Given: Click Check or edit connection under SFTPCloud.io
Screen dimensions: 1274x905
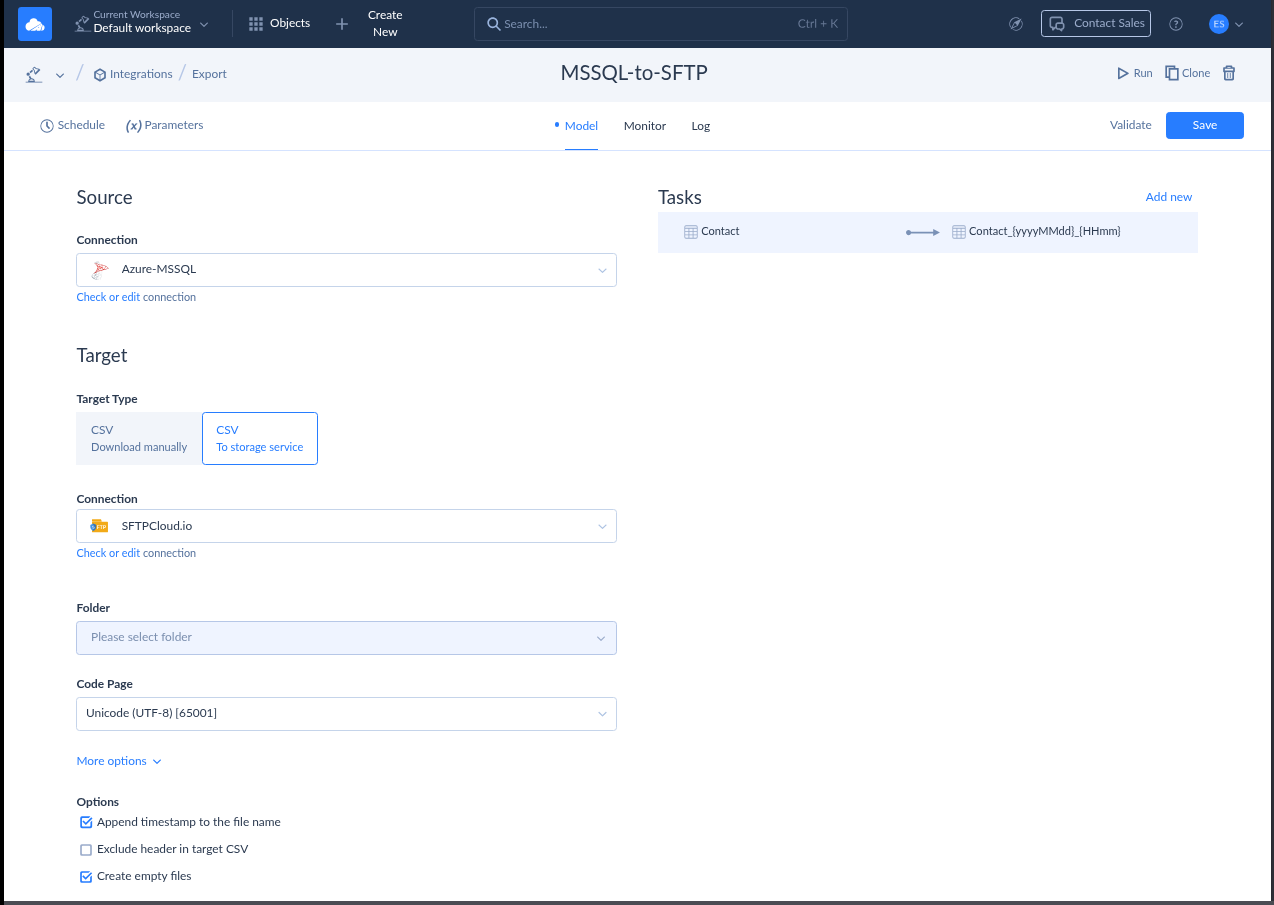Looking at the screenshot, I should 136,552.
